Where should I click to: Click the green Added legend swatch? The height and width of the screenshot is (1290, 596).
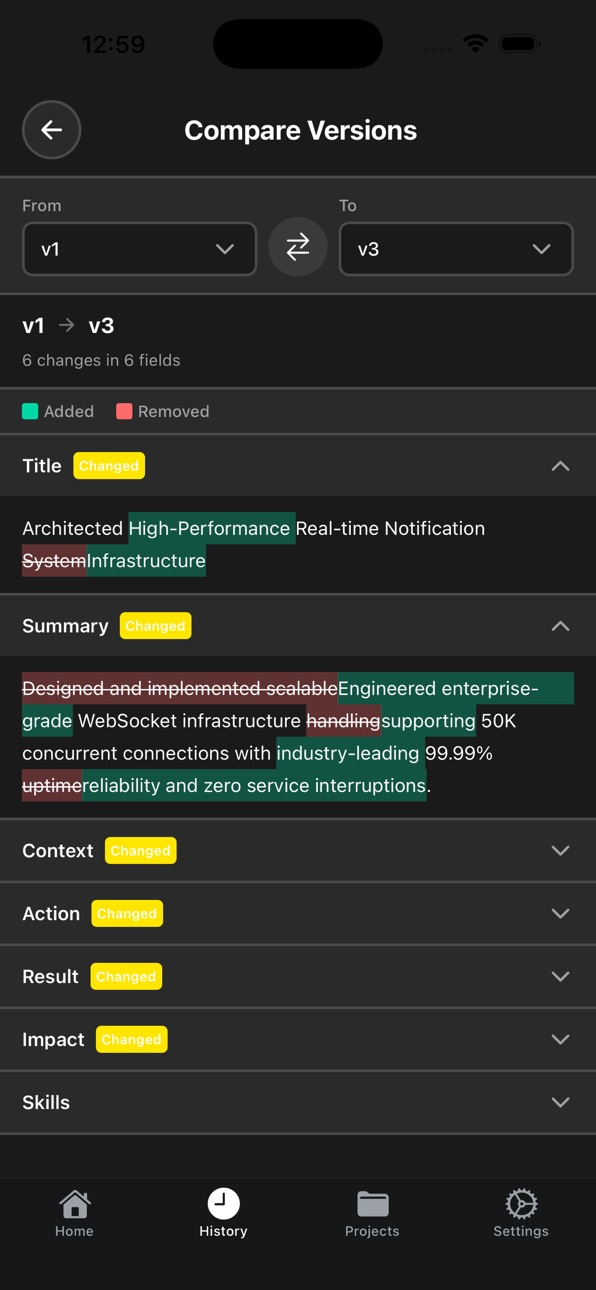tap(31, 411)
